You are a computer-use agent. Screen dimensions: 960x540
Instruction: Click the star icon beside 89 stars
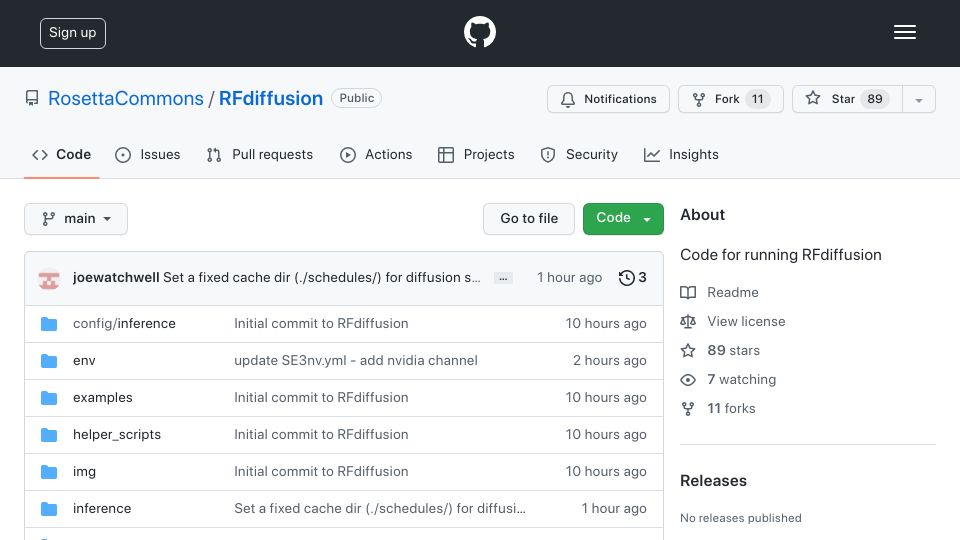[688, 350]
